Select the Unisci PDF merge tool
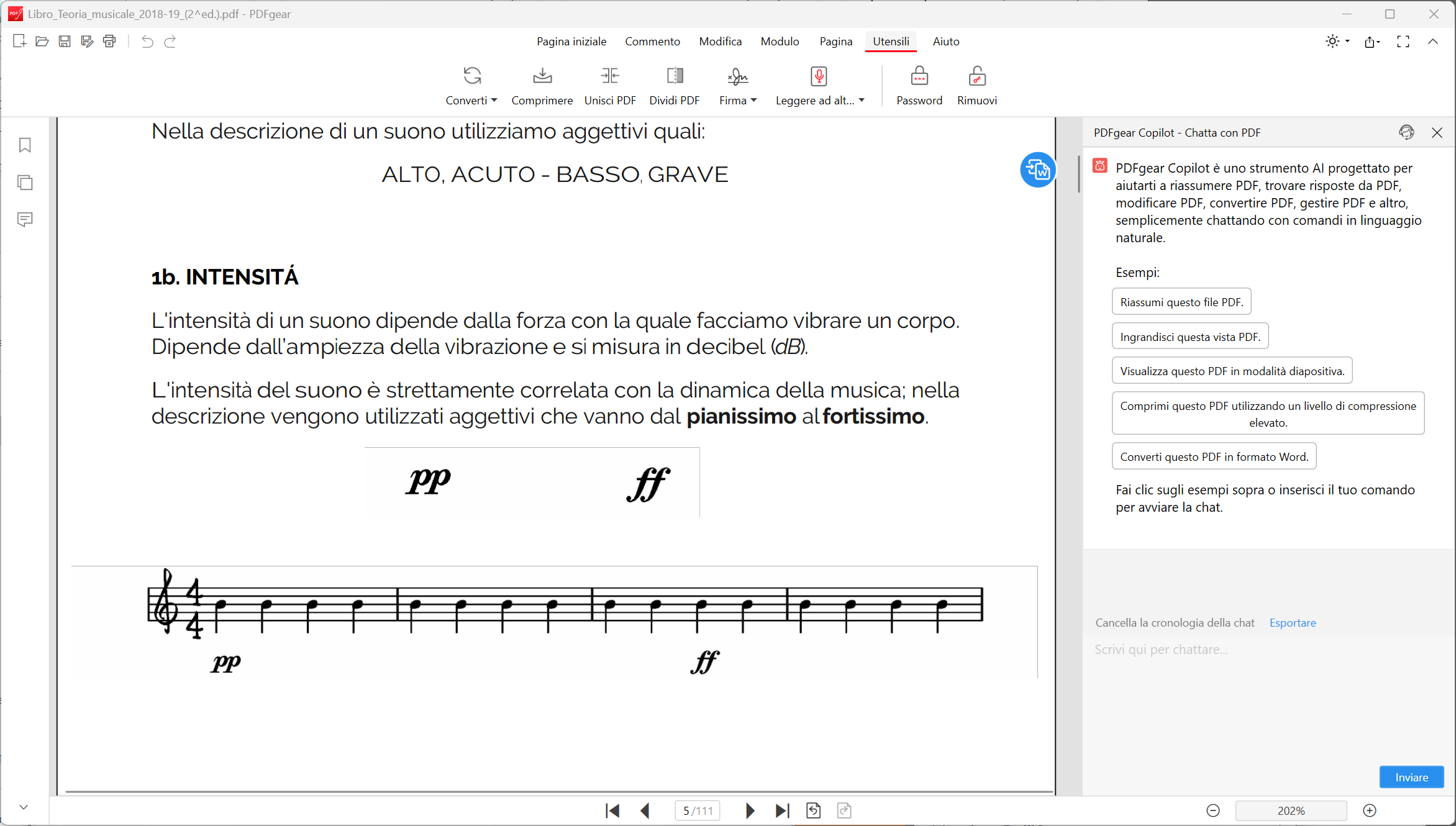Screen dimensions: 1456x826 pos(610,86)
